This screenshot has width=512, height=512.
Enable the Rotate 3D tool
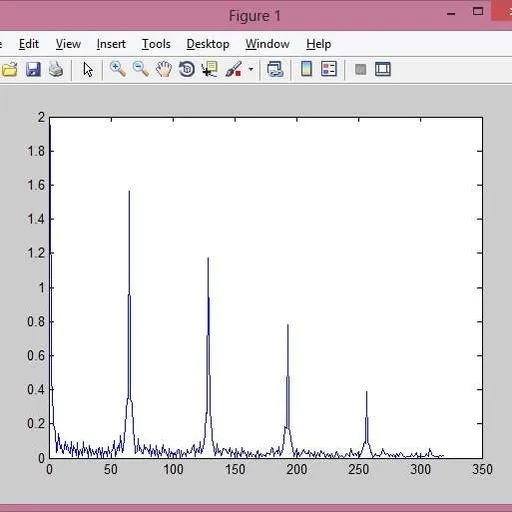187,70
